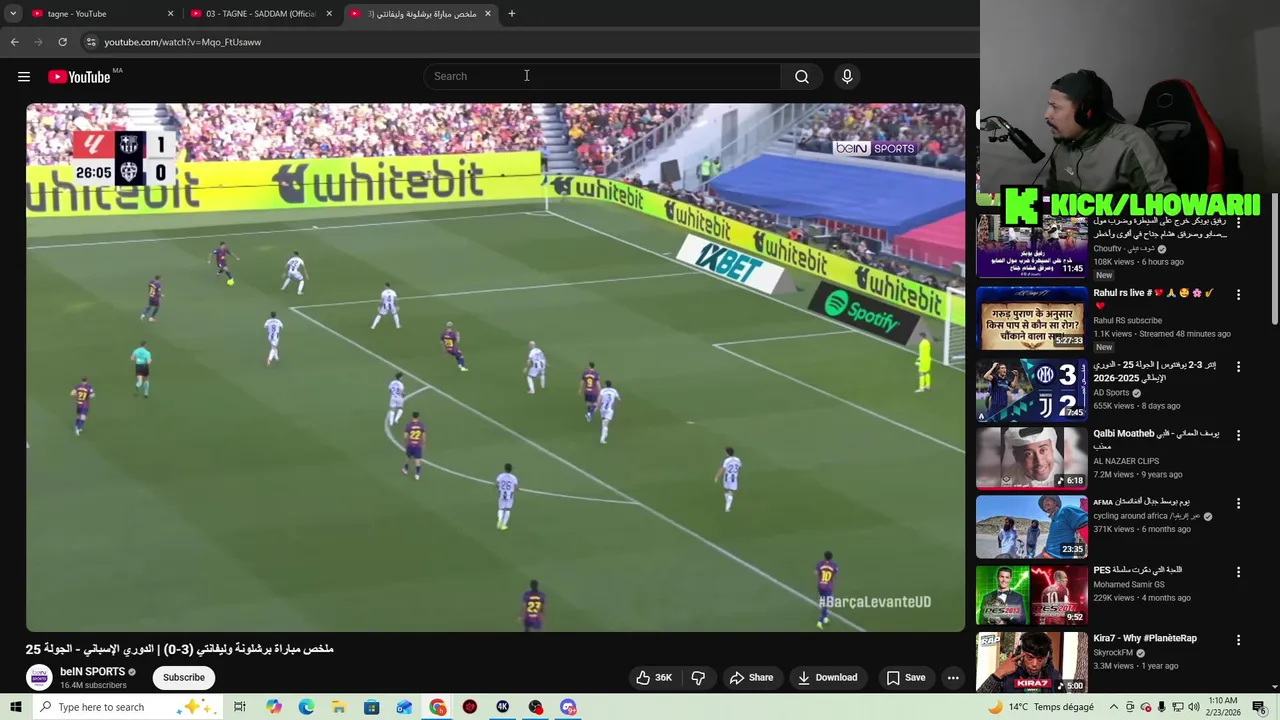
Task: Open options menu for cycling around africa video
Action: (1238, 504)
